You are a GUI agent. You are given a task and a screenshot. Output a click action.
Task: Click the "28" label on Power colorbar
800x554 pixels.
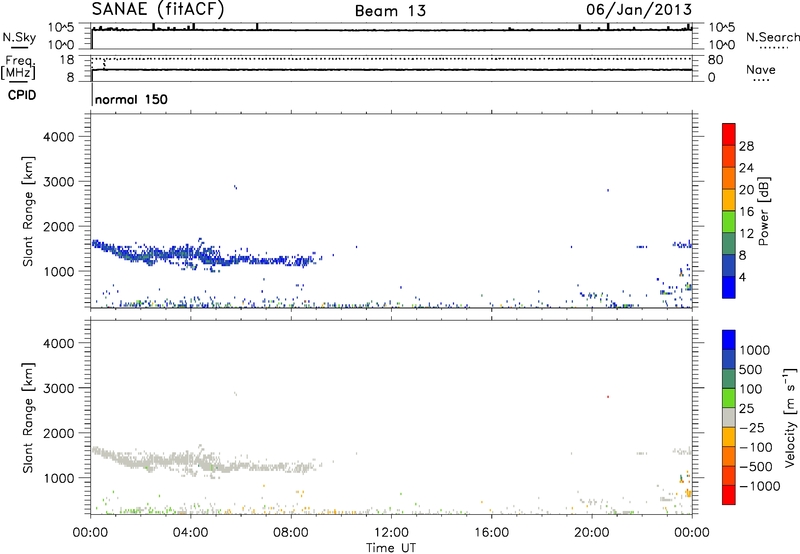[746, 146]
